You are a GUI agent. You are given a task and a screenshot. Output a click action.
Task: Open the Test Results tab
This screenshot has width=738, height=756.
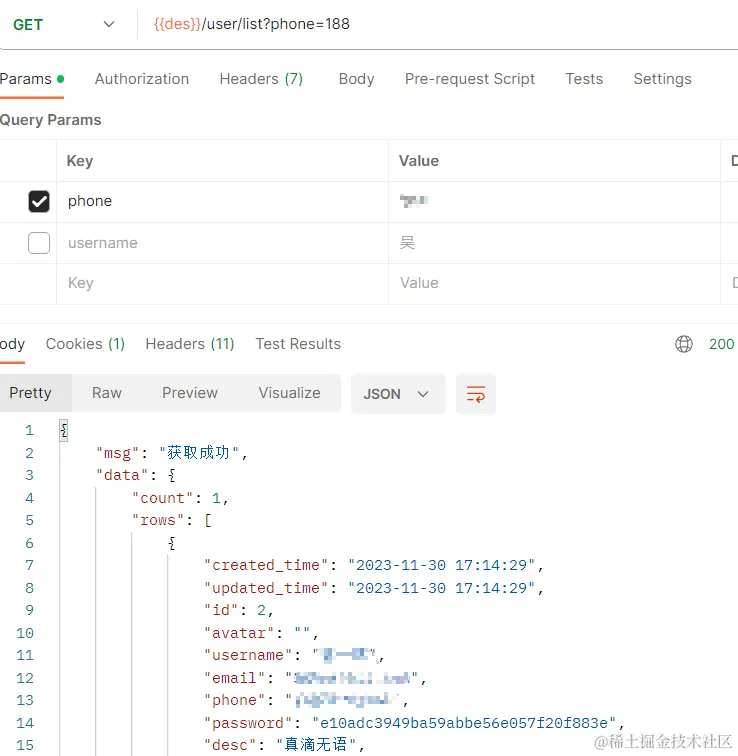298,344
